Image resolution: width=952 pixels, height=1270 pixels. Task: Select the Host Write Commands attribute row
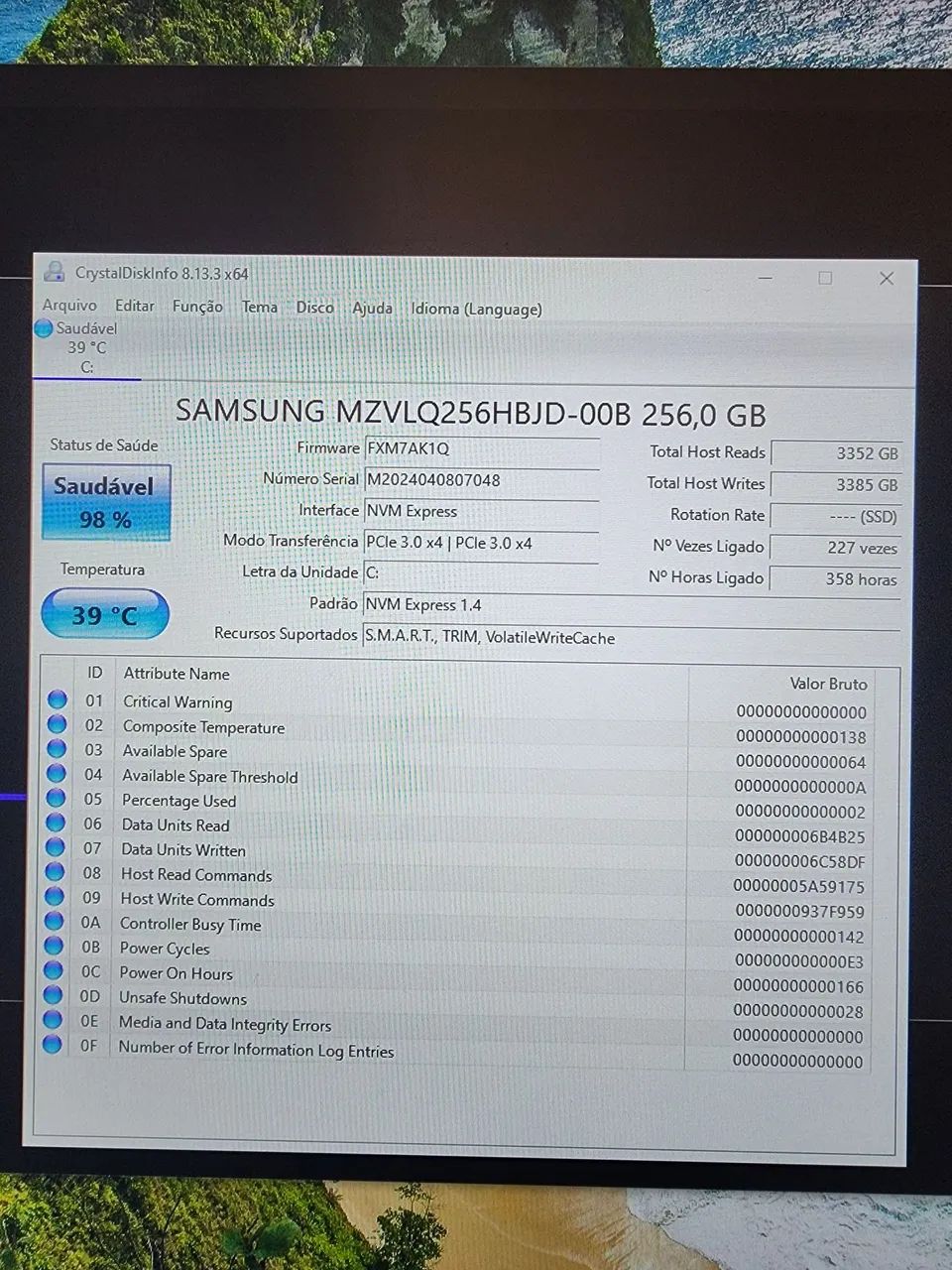[x=196, y=899]
